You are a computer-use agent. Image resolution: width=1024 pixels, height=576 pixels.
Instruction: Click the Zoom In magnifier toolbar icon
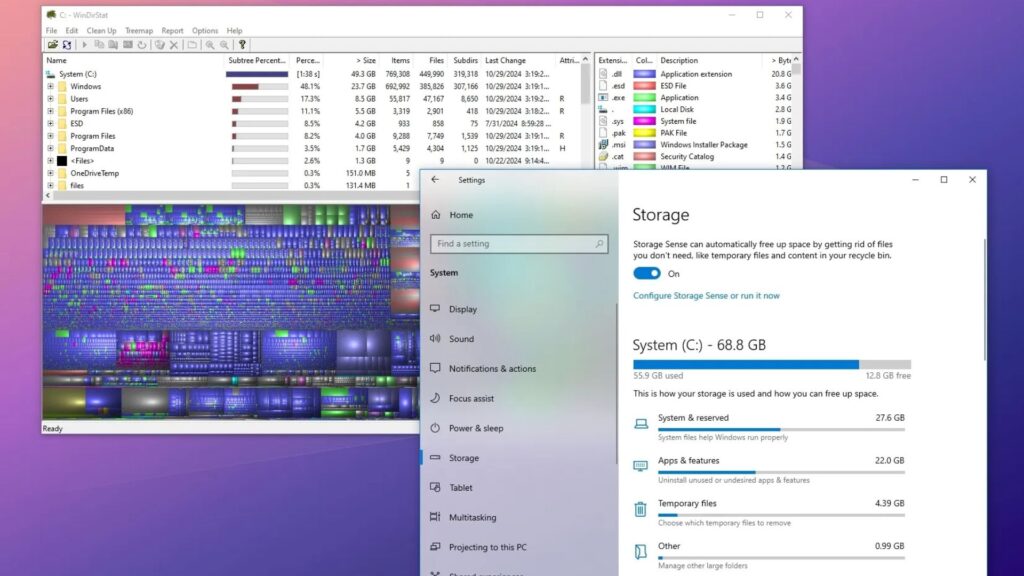(210, 45)
